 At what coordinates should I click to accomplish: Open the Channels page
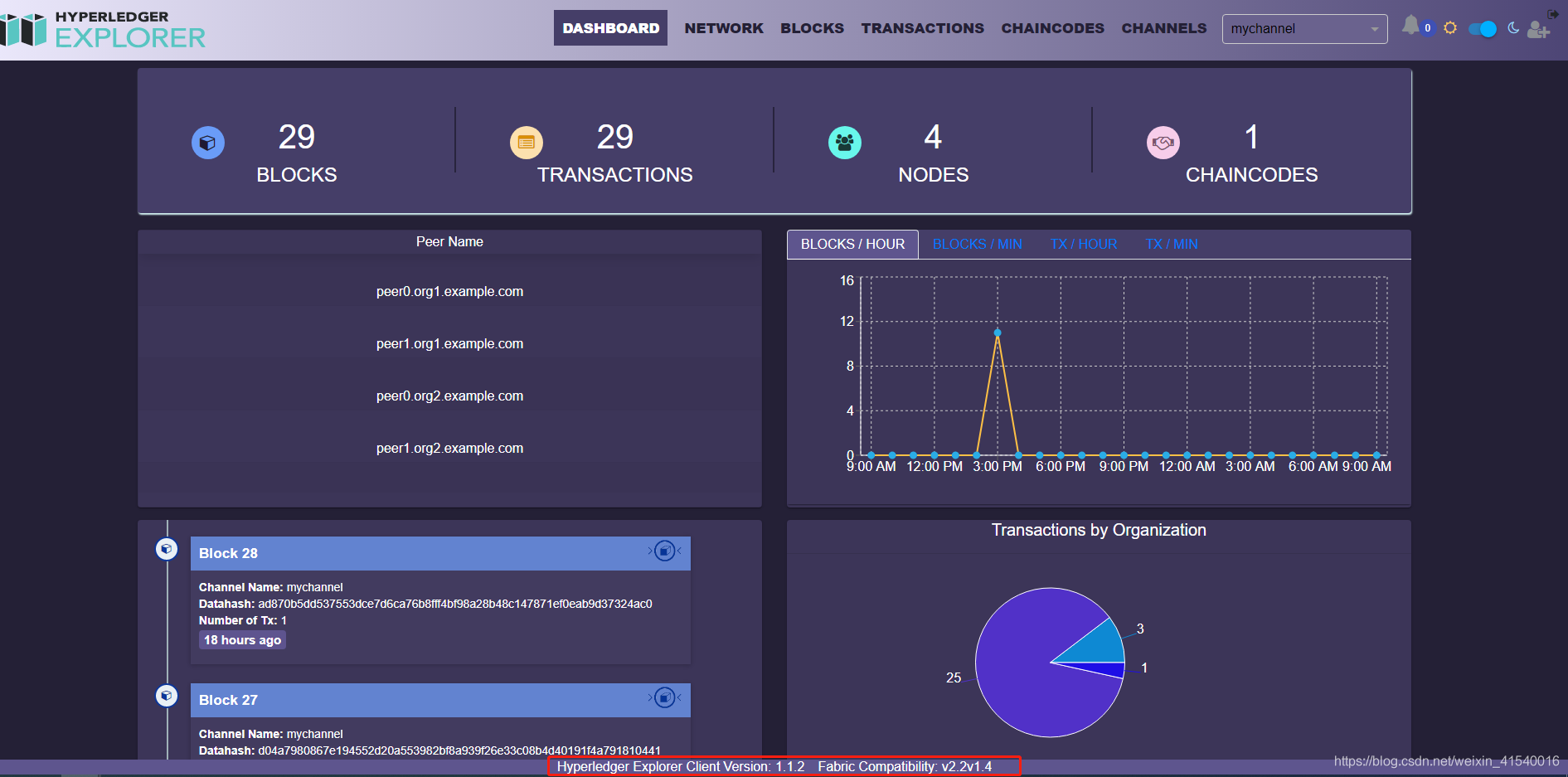pyautogui.click(x=1164, y=28)
